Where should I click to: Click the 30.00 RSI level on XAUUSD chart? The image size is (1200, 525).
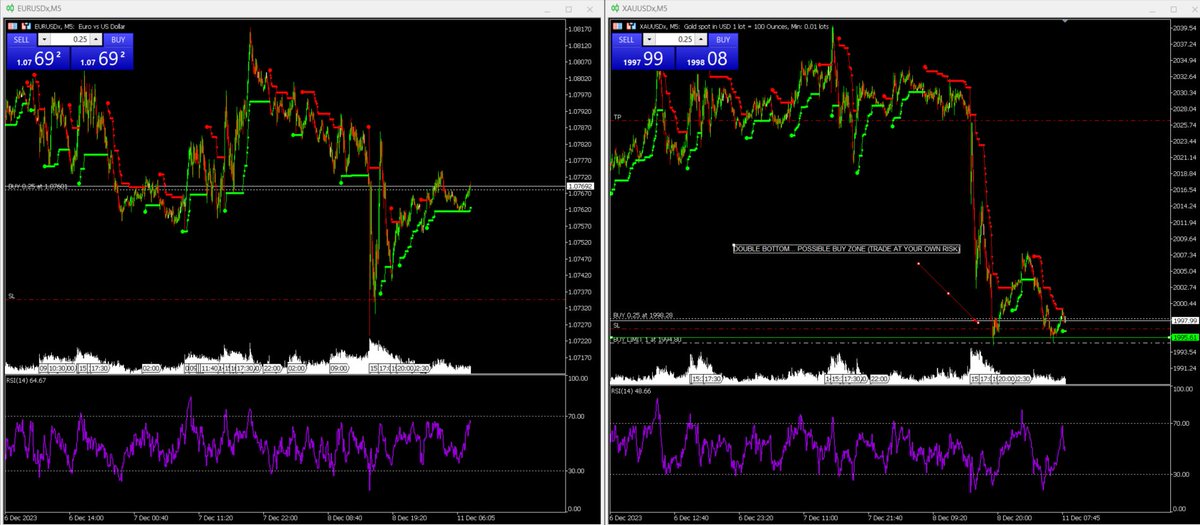pyautogui.click(x=1181, y=474)
